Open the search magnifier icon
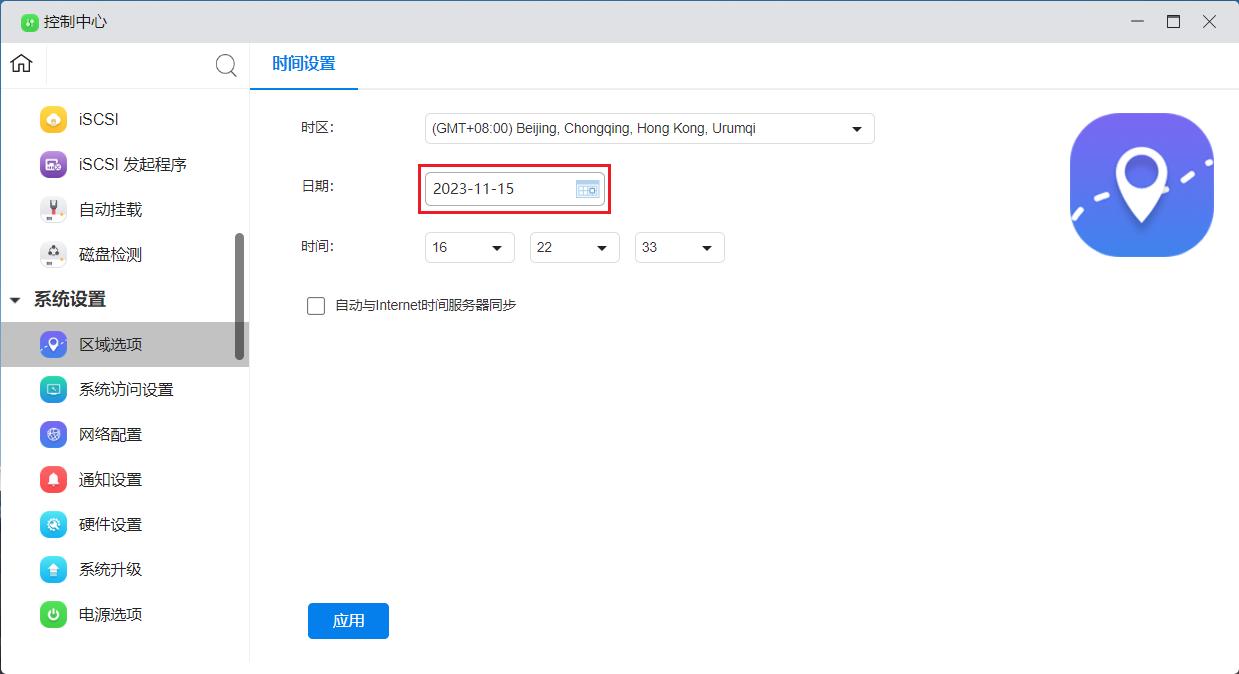 [x=226, y=66]
